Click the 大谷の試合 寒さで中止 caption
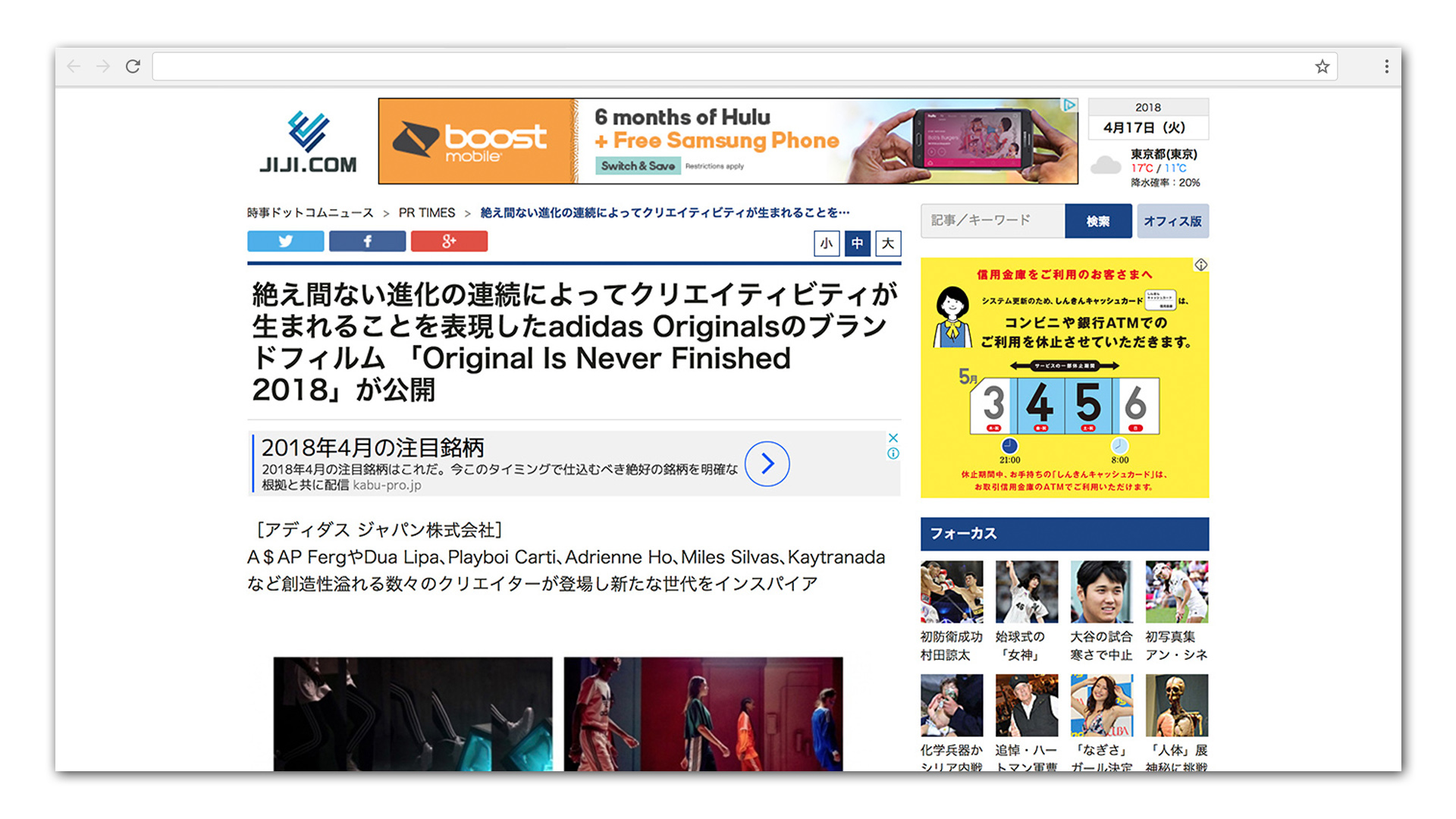The image size is (1456, 819). click(x=1102, y=646)
